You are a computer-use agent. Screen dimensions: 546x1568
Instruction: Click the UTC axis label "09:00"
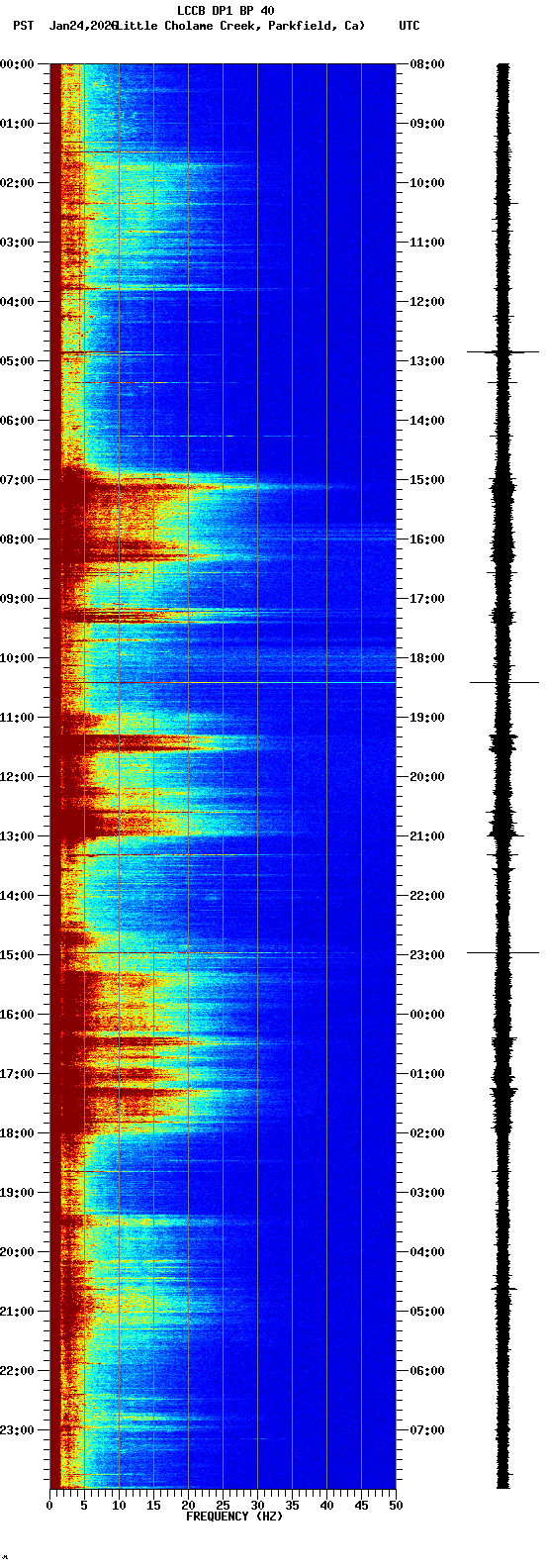coord(427,124)
